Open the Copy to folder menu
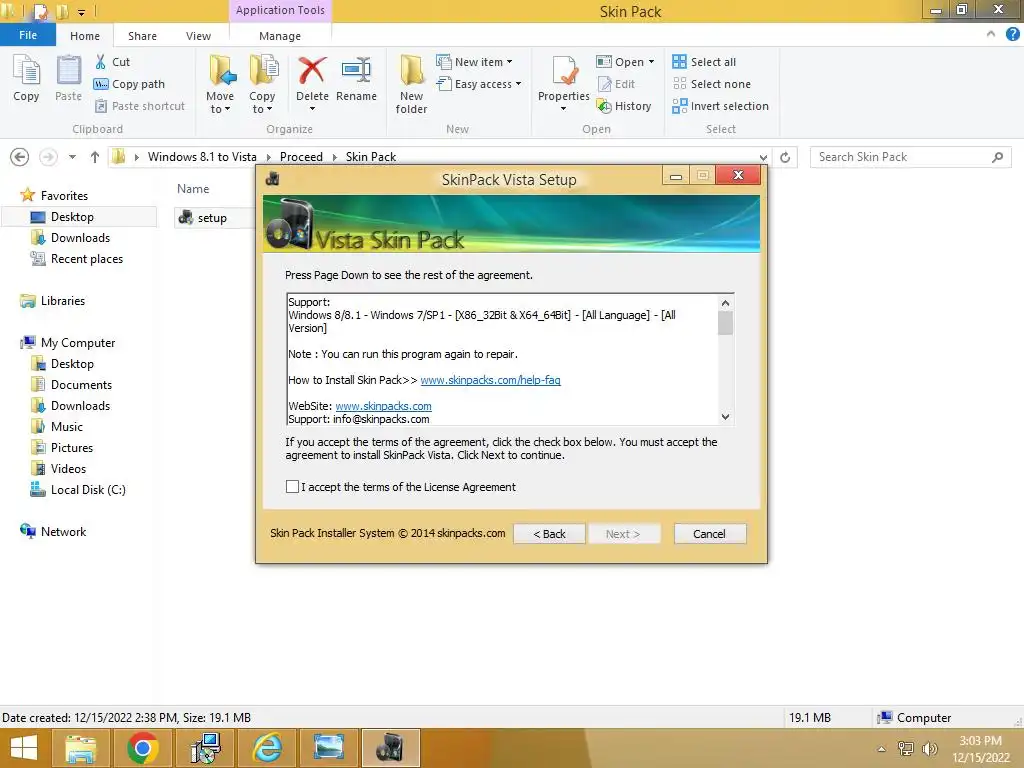This screenshot has width=1024, height=768. coord(263,85)
